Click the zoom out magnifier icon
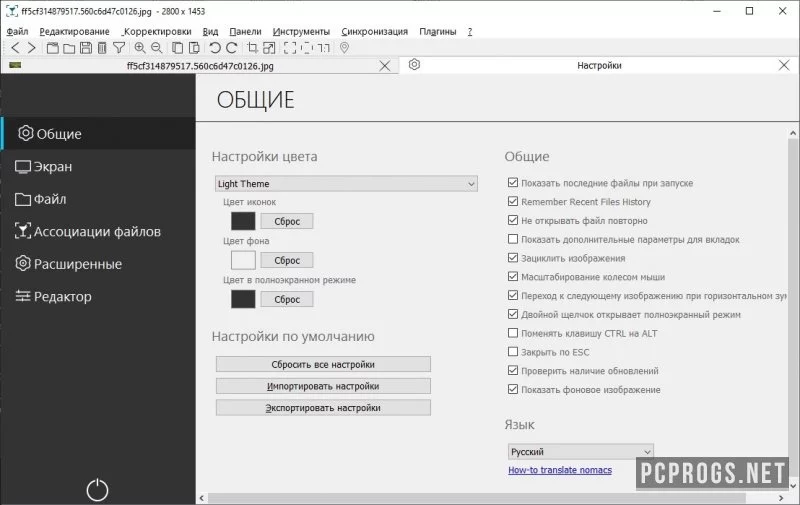Viewport: 800px width, 505px height. tap(156, 48)
